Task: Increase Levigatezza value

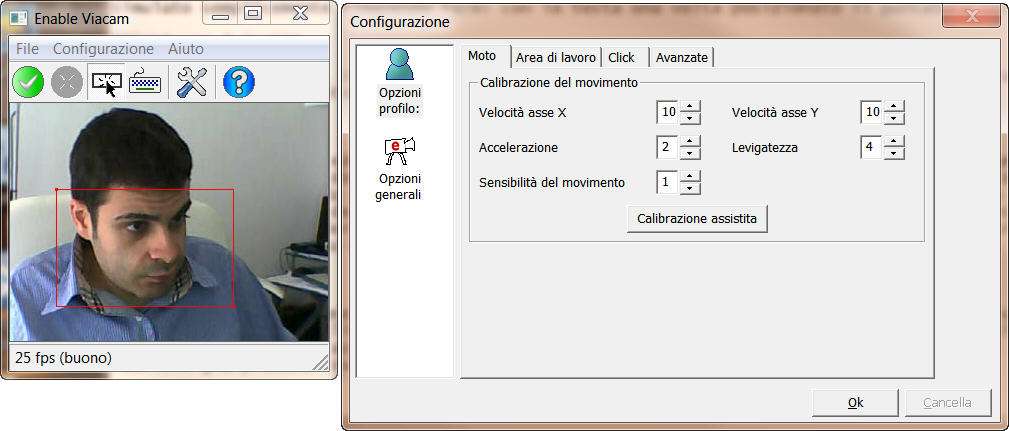Action: click(x=894, y=141)
